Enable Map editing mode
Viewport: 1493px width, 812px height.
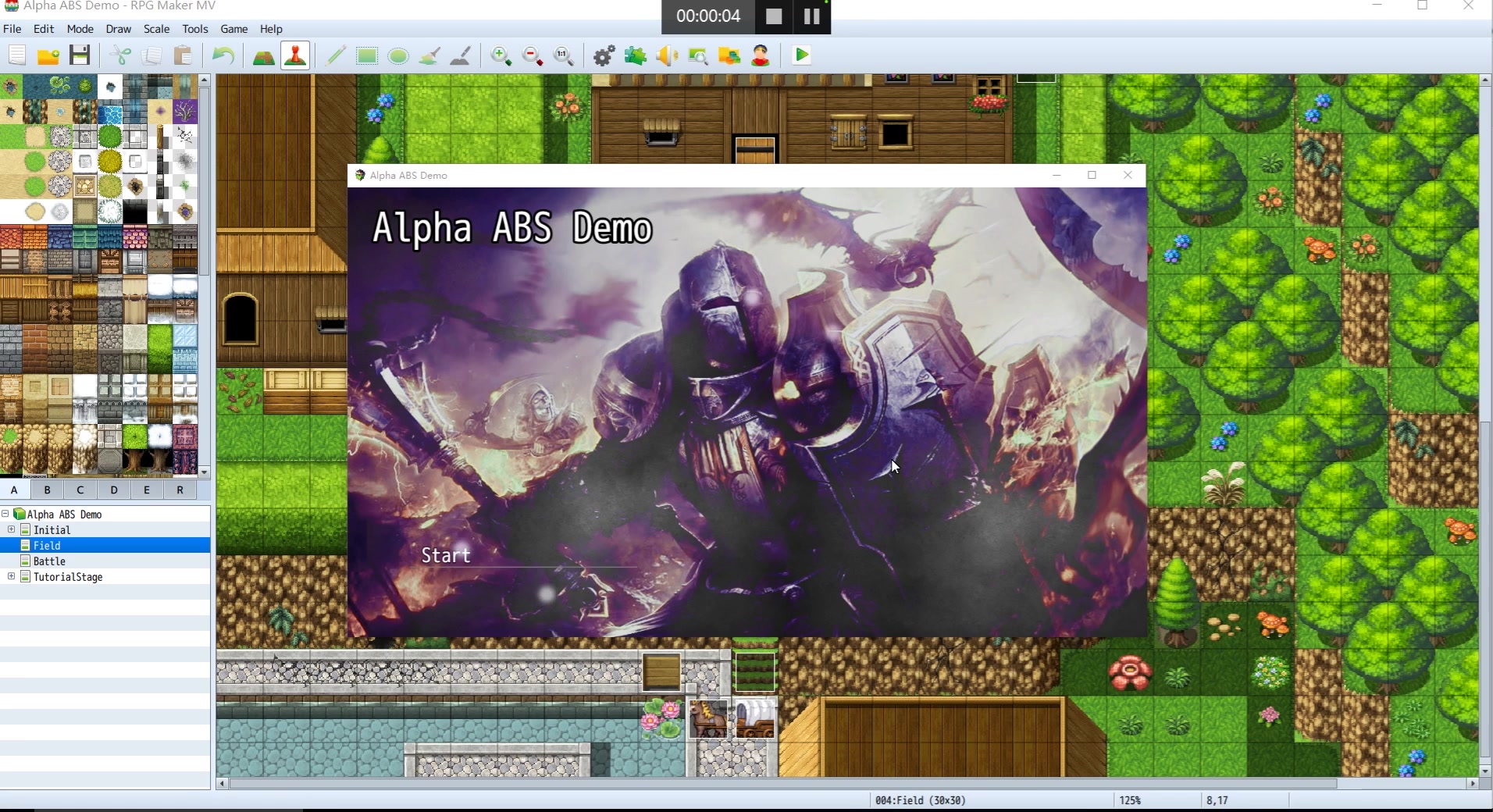[x=263, y=55]
